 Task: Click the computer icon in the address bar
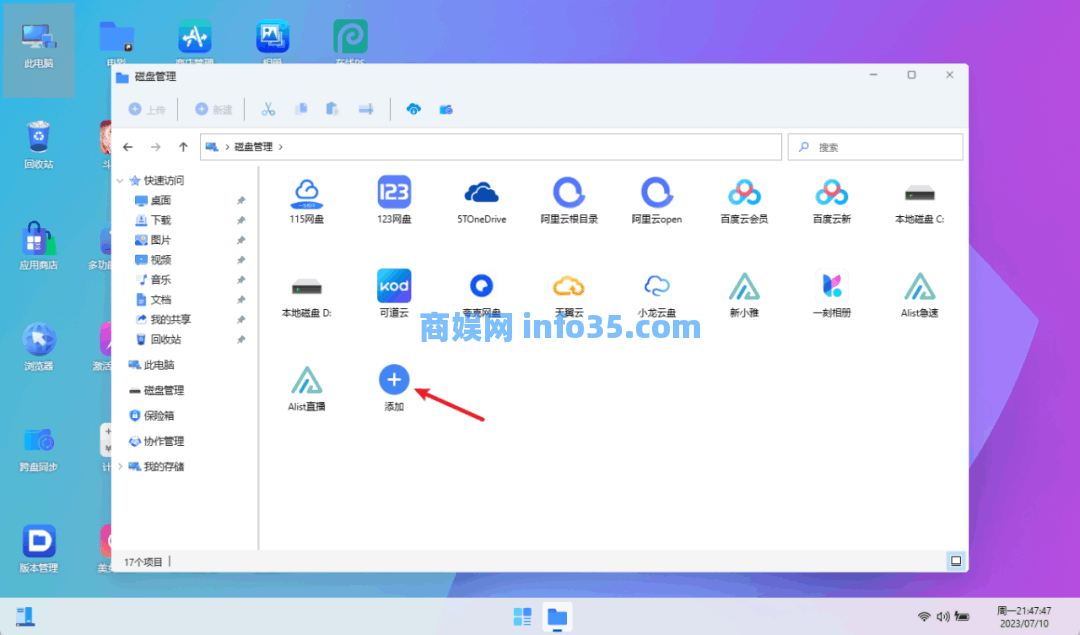point(212,147)
